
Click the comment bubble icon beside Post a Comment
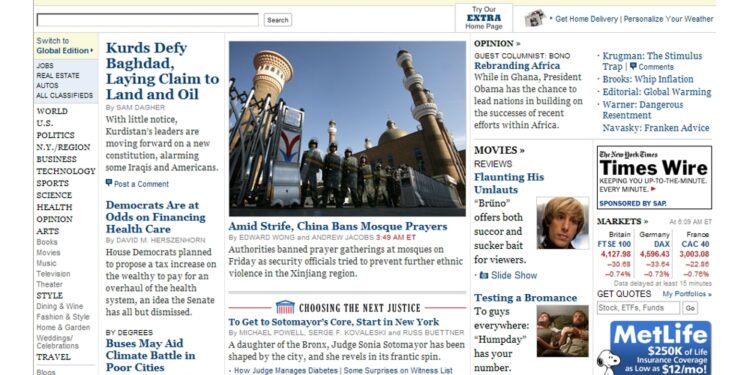(109, 183)
